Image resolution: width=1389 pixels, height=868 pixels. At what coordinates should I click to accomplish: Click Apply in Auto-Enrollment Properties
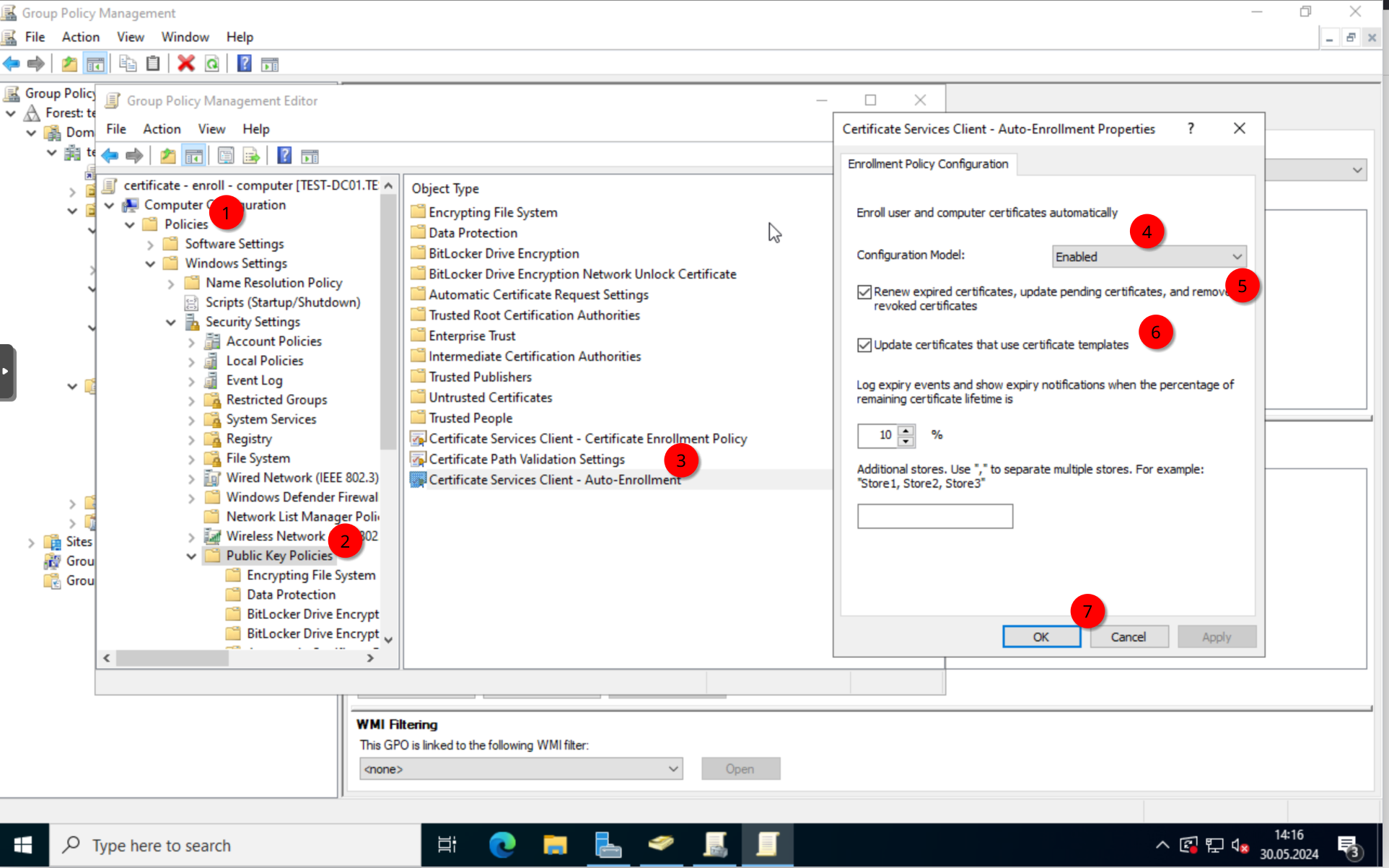pos(1217,637)
